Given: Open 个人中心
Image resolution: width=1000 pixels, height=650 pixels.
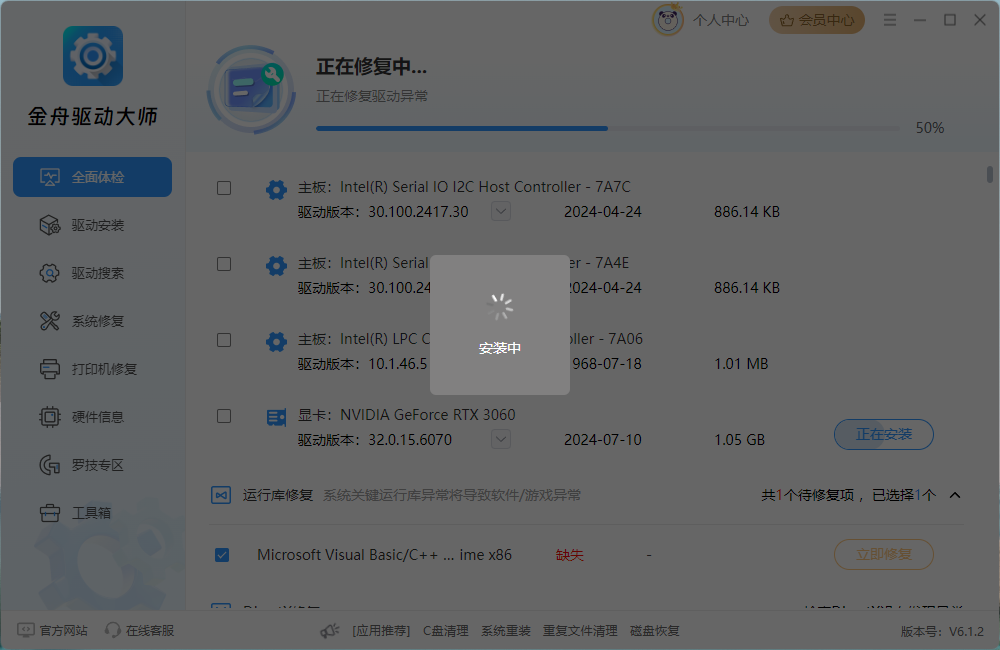Looking at the screenshot, I should click(721, 20).
